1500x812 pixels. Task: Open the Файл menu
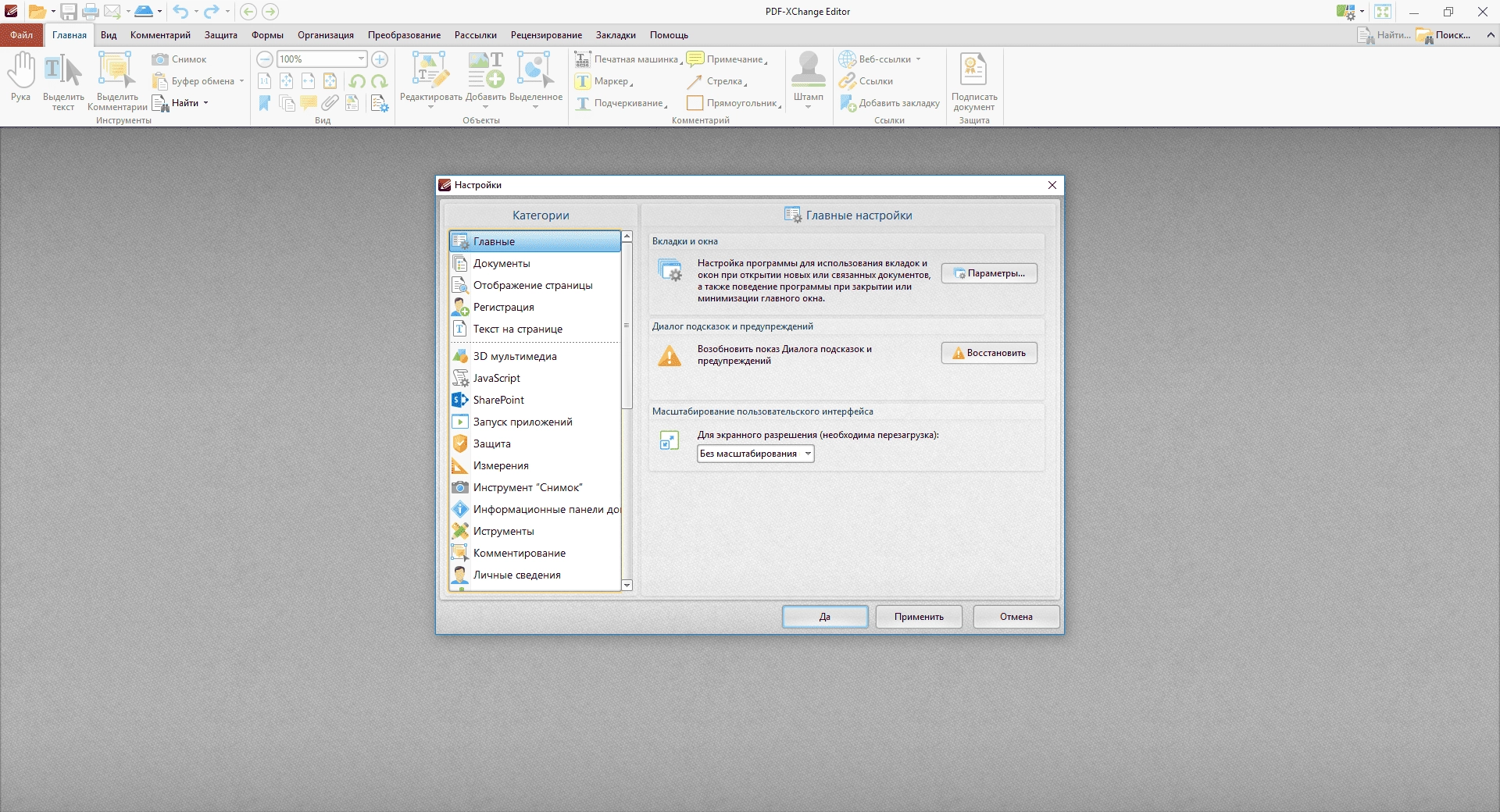(x=22, y=35)
